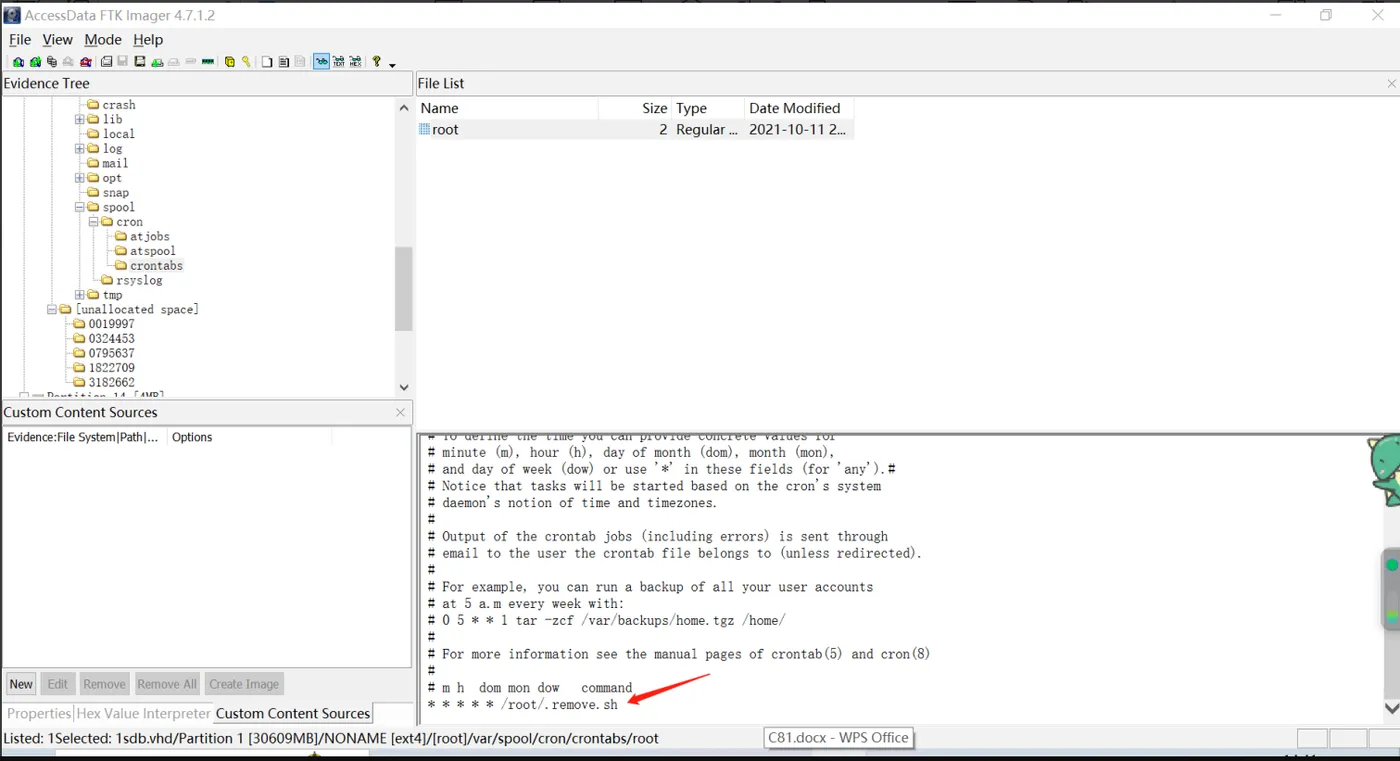Select the rsyslog folder
Screen dimensions: 1400x761
pos(139,281)
